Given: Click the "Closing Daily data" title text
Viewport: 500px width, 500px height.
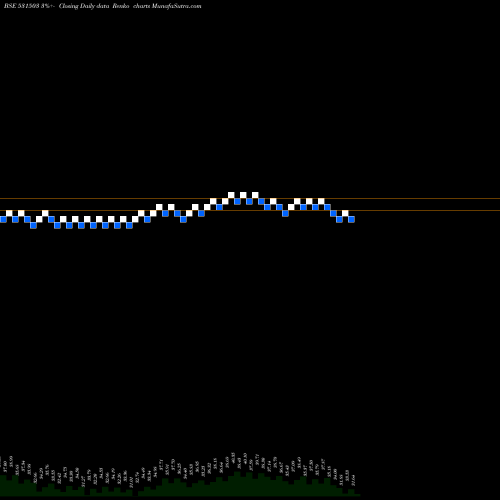Looking at the screenshot, I should 84,6.
